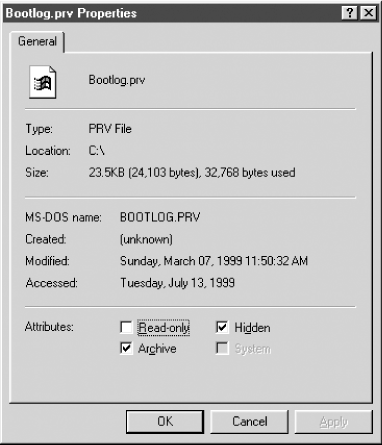This screenshot has height=445, width=382.
Task: Select the General tab
Action: point(37,42)
